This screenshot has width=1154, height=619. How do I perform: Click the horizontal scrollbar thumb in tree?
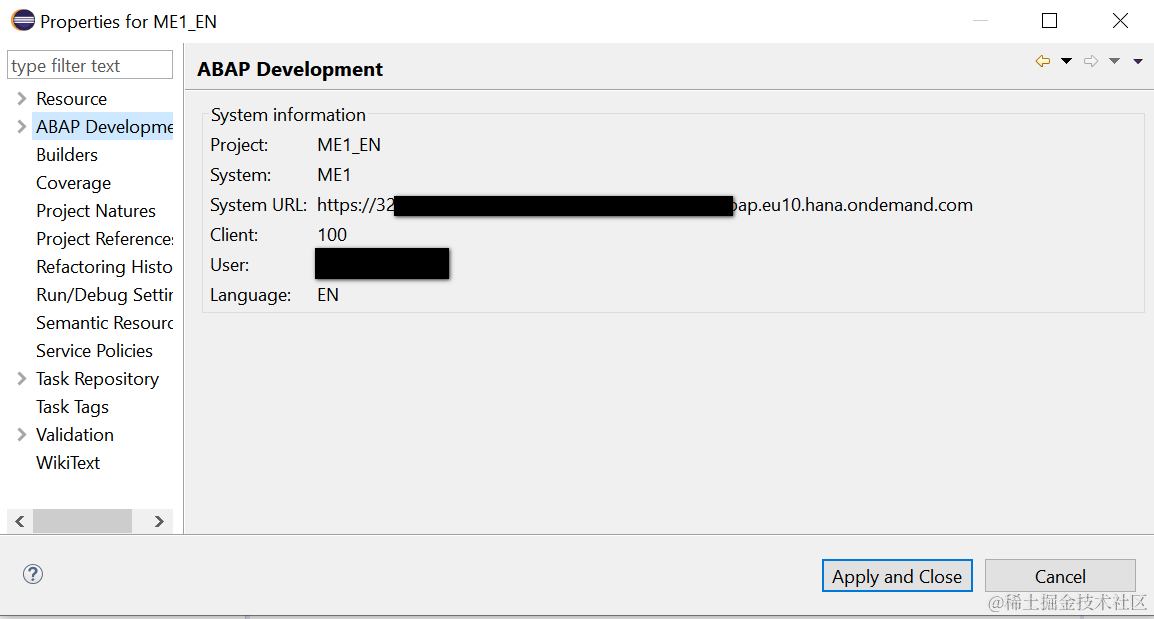click(x=82, y=521)
